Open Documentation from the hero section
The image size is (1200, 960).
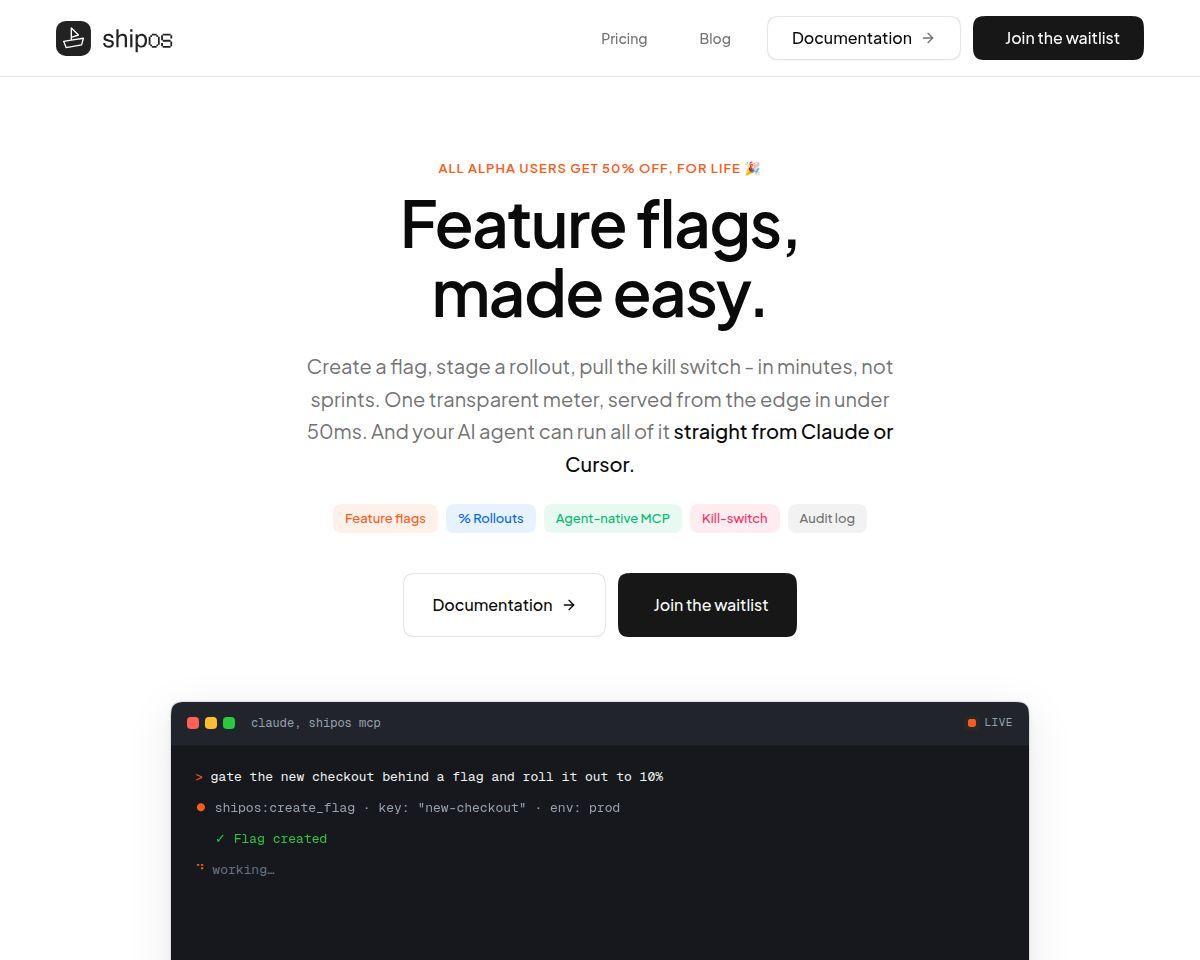click(504, 605)
